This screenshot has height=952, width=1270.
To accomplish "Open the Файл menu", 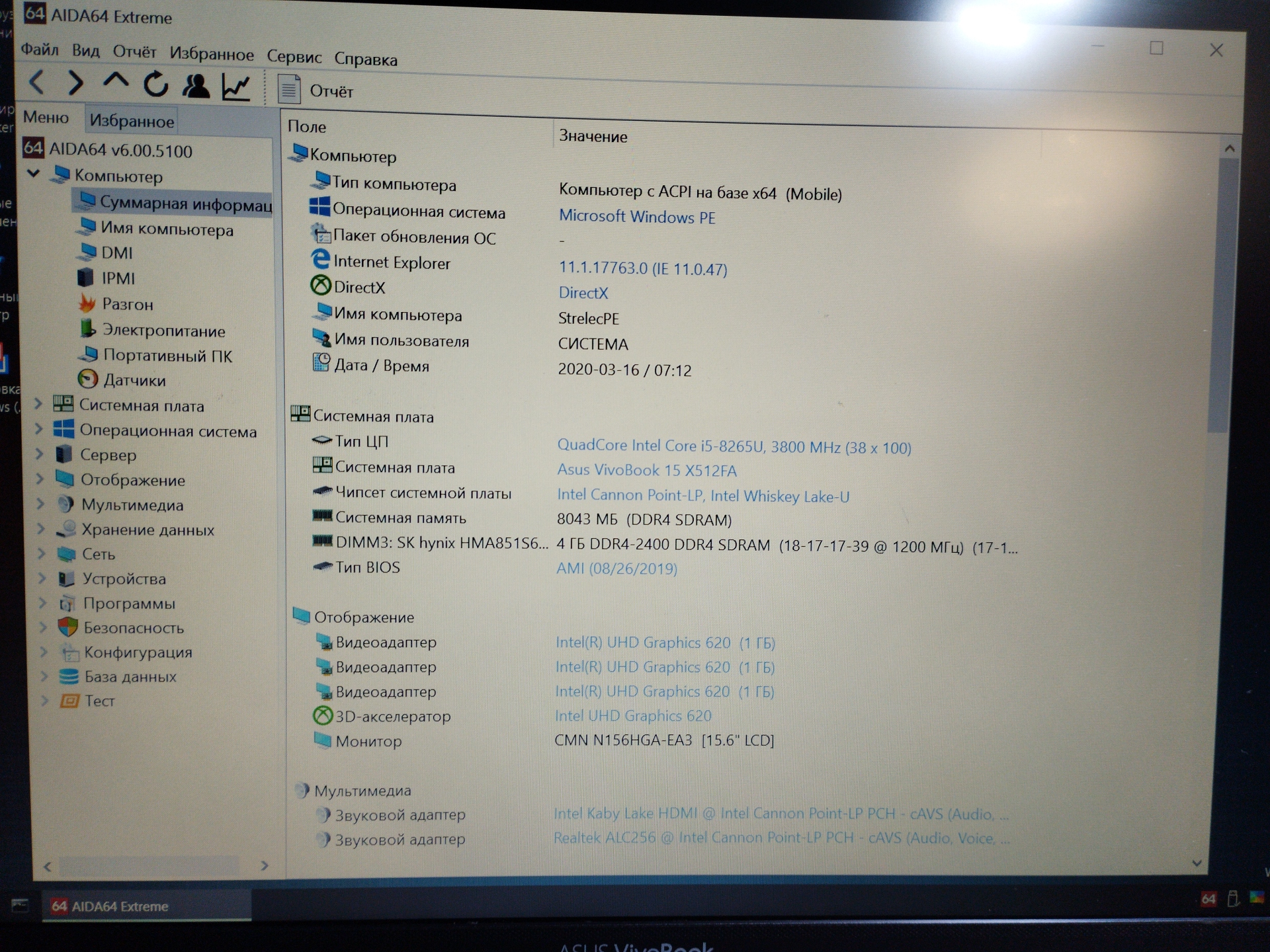I will [x=40, y=50].
